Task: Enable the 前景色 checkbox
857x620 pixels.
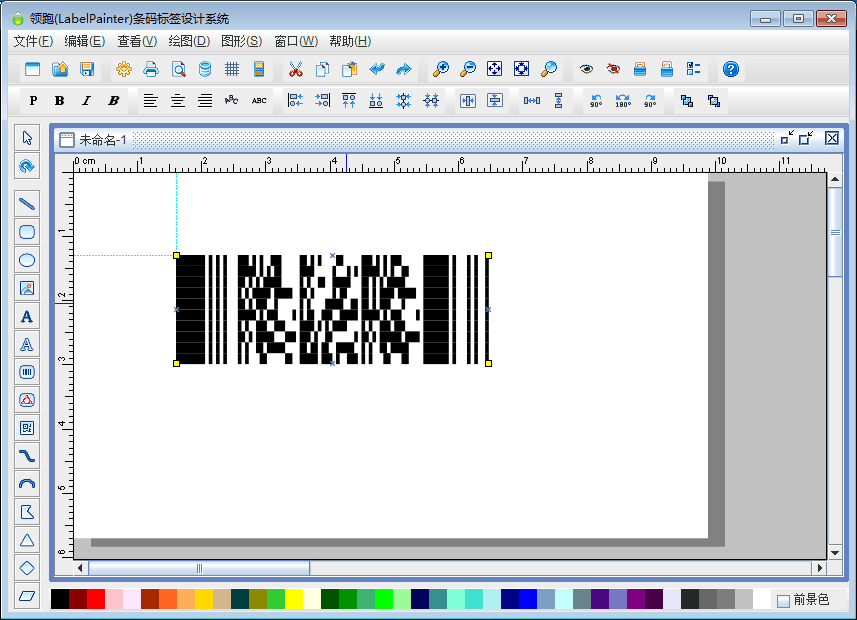Action: tap(783, 600)
